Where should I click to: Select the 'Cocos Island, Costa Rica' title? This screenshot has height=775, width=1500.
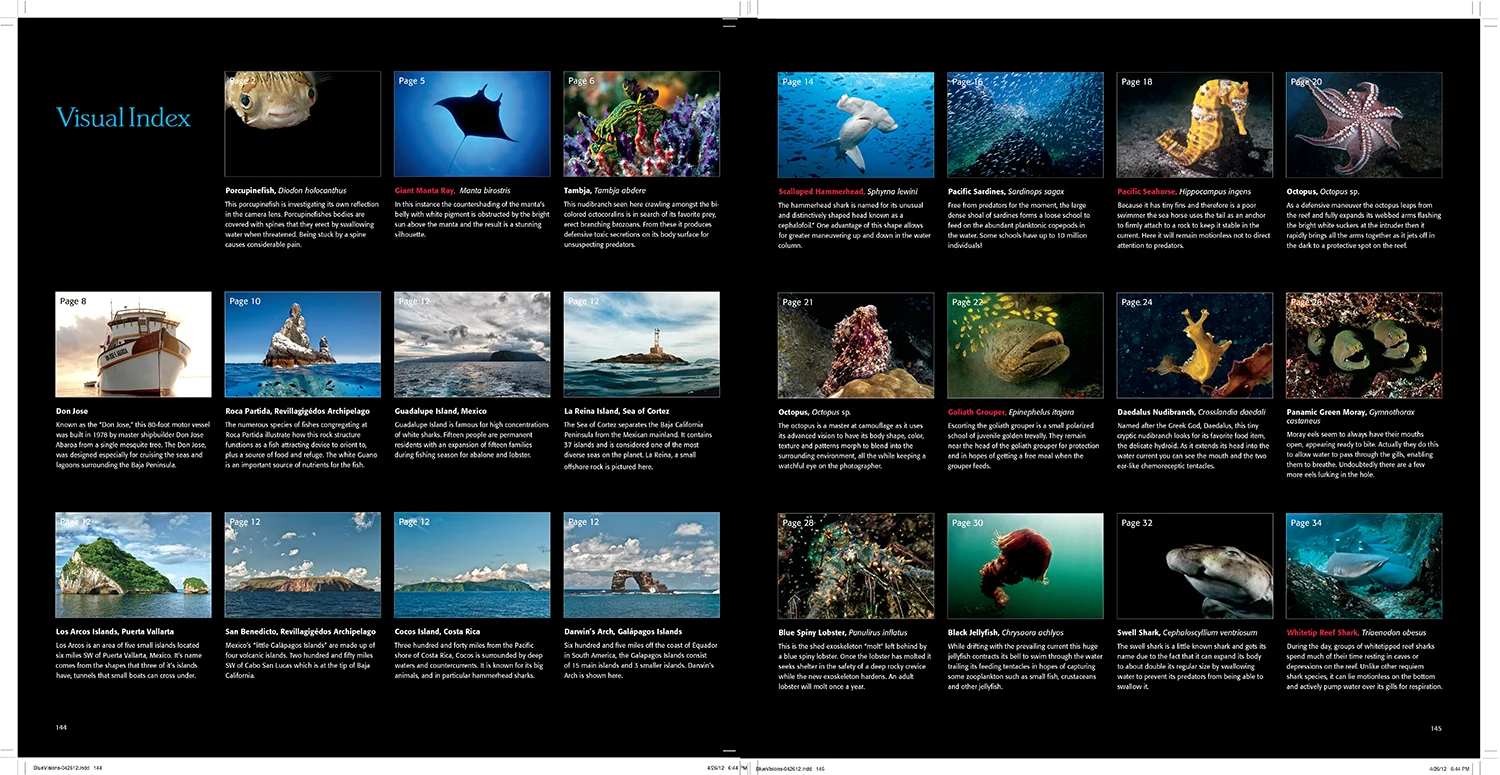click(x=439, y=631)
